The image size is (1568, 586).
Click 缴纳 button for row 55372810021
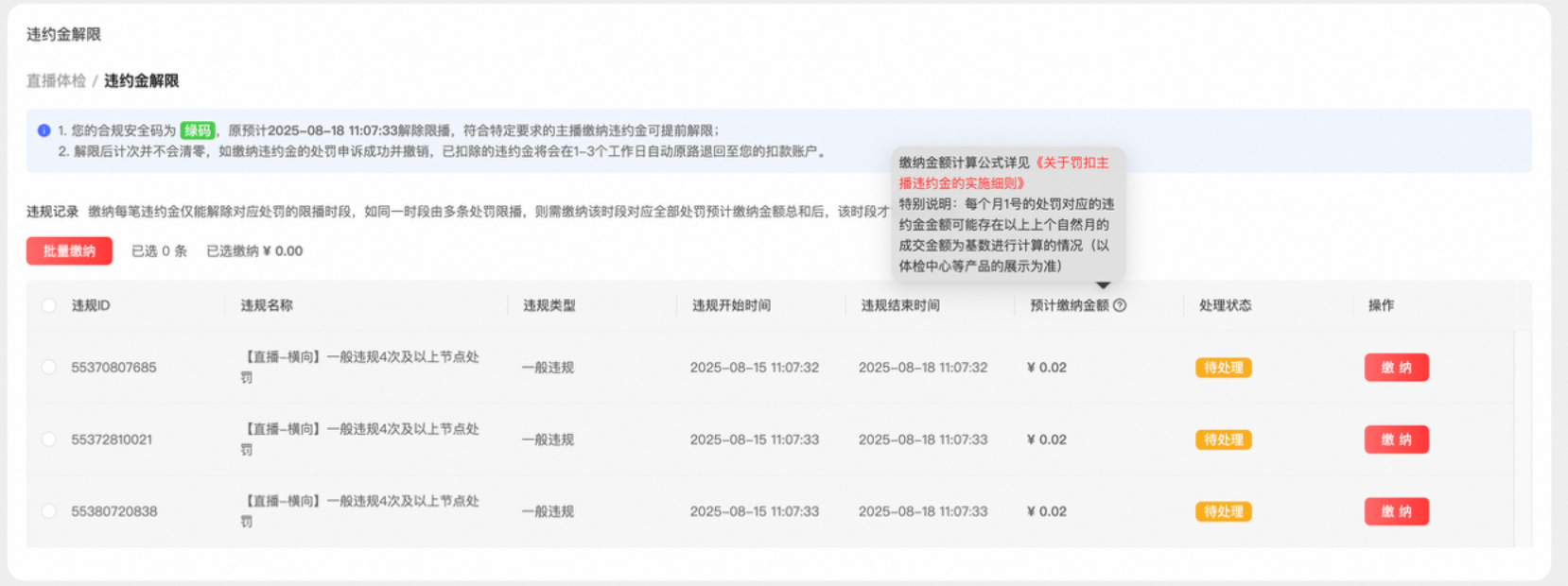point(1396,439)
